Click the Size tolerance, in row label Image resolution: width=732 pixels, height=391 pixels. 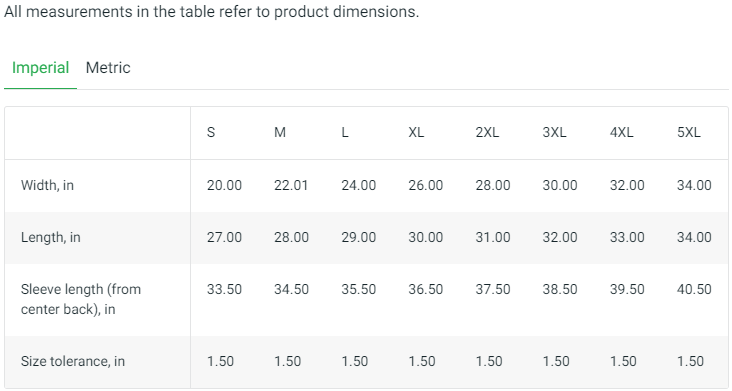[x=73, y=361]
